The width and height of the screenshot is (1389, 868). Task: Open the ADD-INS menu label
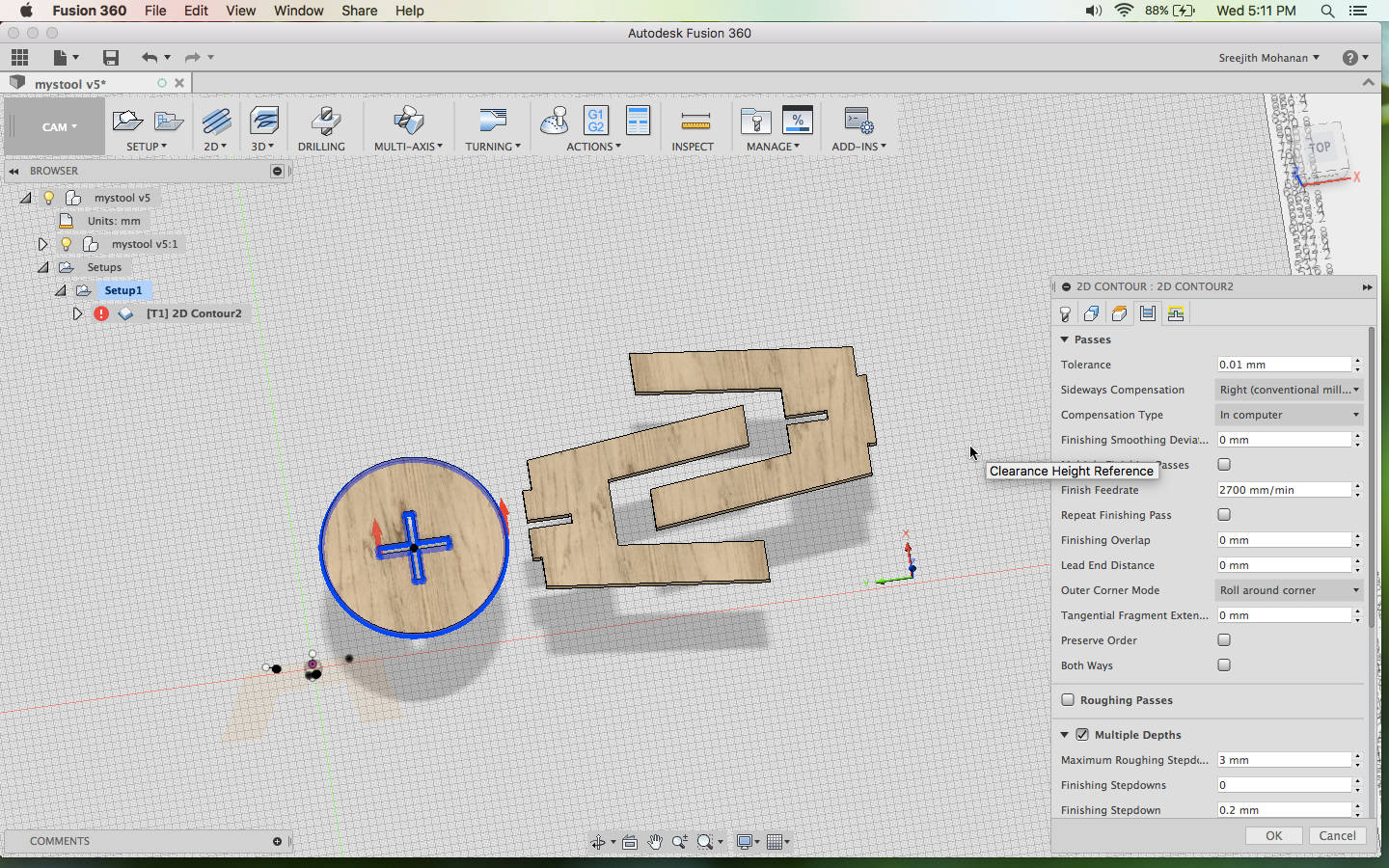[858, 147]
